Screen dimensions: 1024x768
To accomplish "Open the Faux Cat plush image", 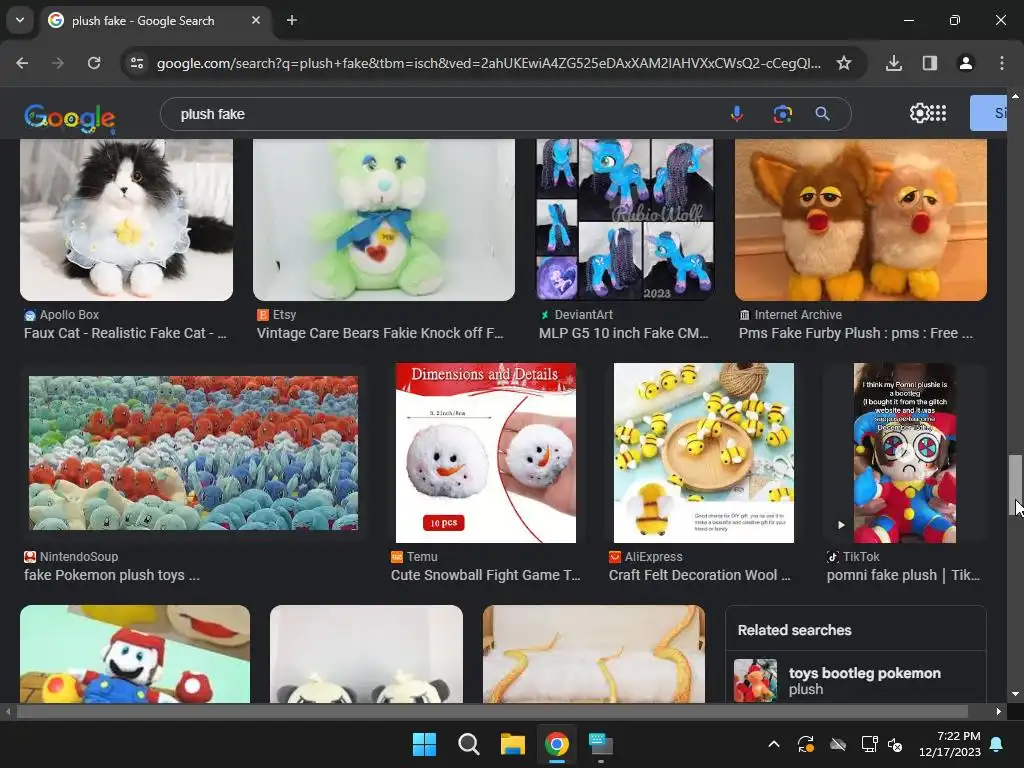I will click(x=127, y=219).
